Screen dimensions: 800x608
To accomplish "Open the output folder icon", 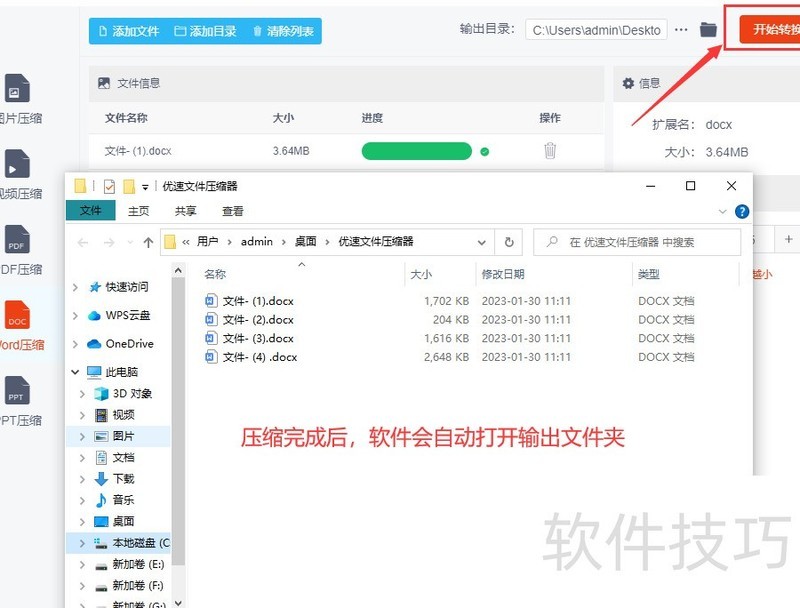I will pos(708,30).
